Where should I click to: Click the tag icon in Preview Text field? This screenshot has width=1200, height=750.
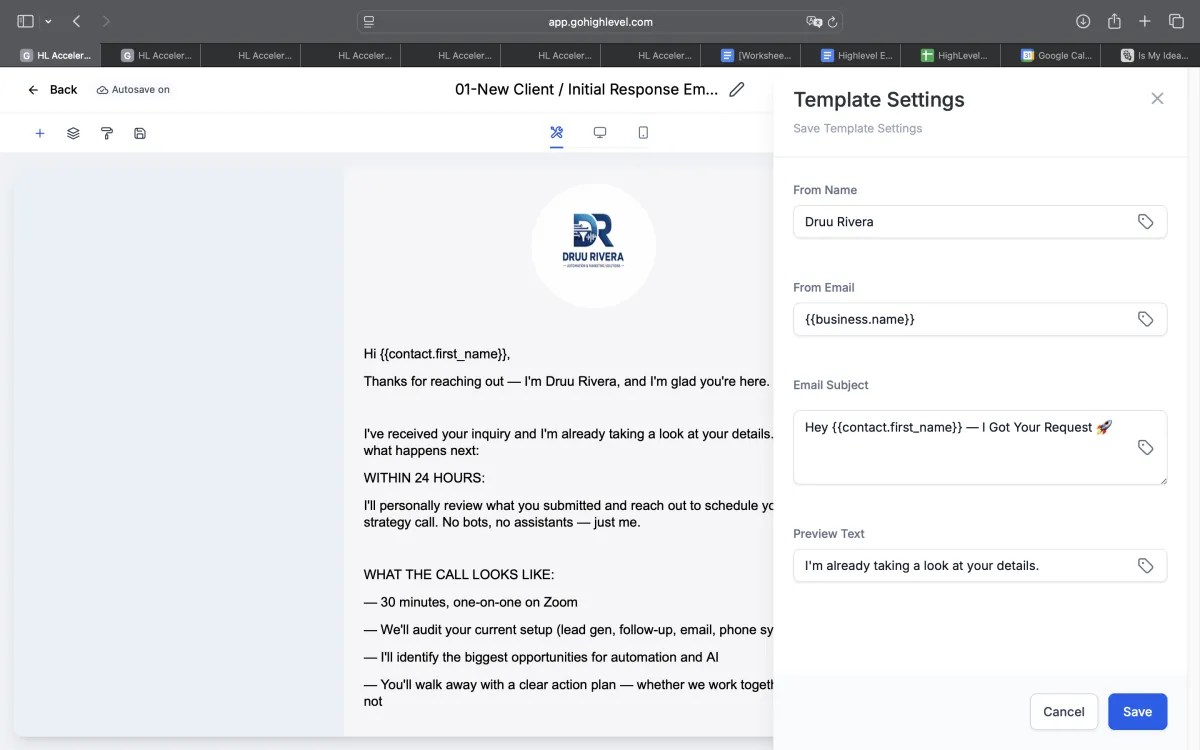point(1146,566)
